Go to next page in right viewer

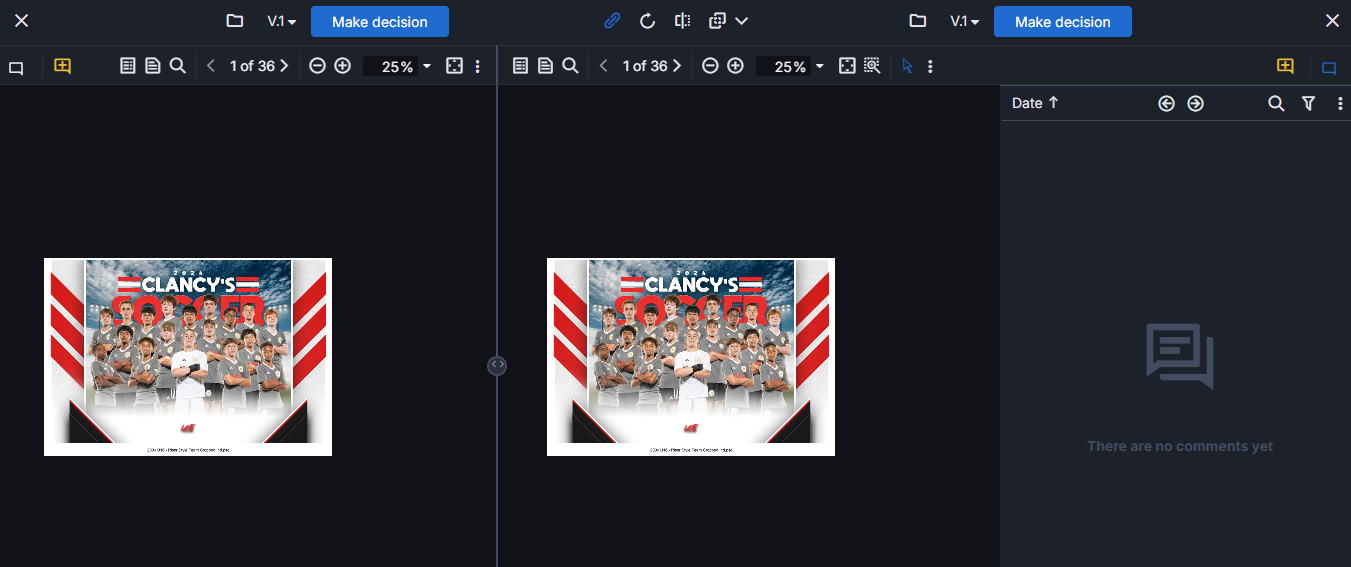pos(677,66)
